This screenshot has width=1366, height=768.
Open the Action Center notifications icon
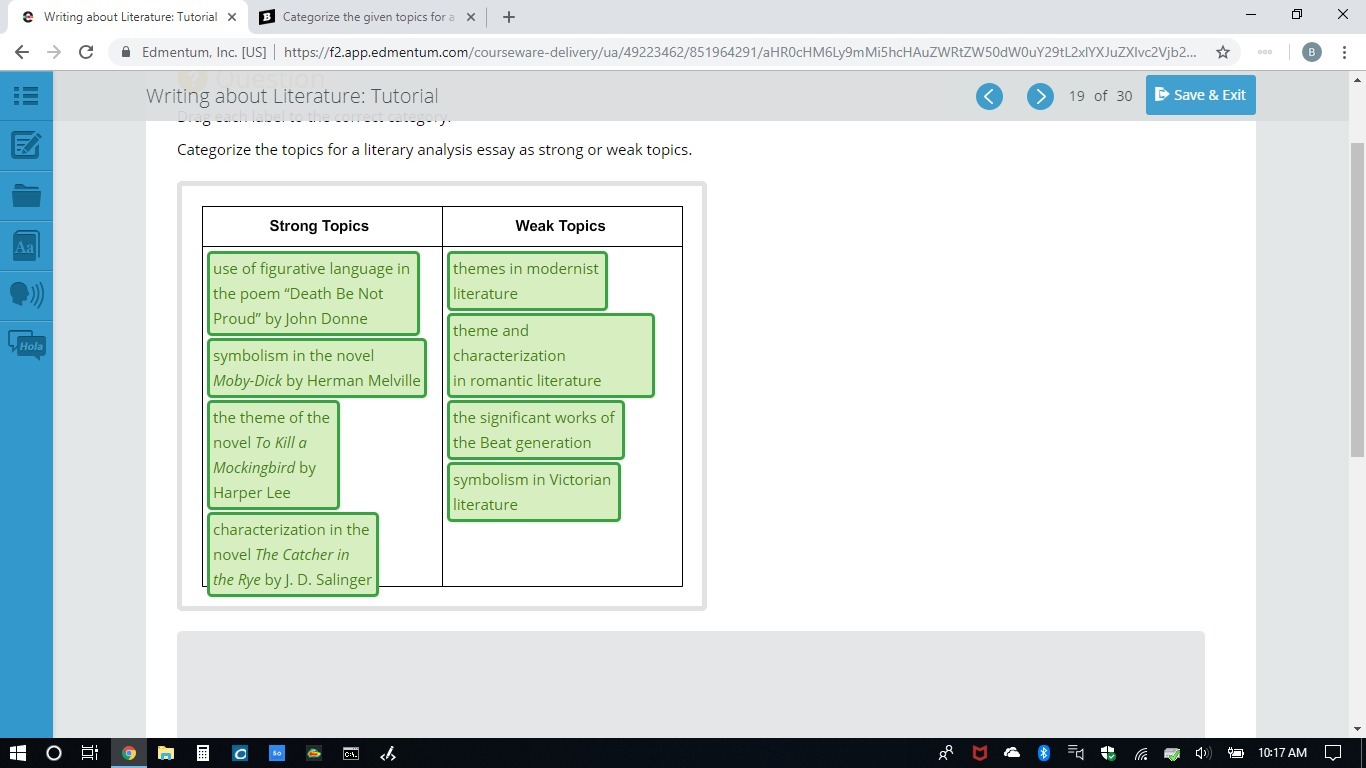1333,753
